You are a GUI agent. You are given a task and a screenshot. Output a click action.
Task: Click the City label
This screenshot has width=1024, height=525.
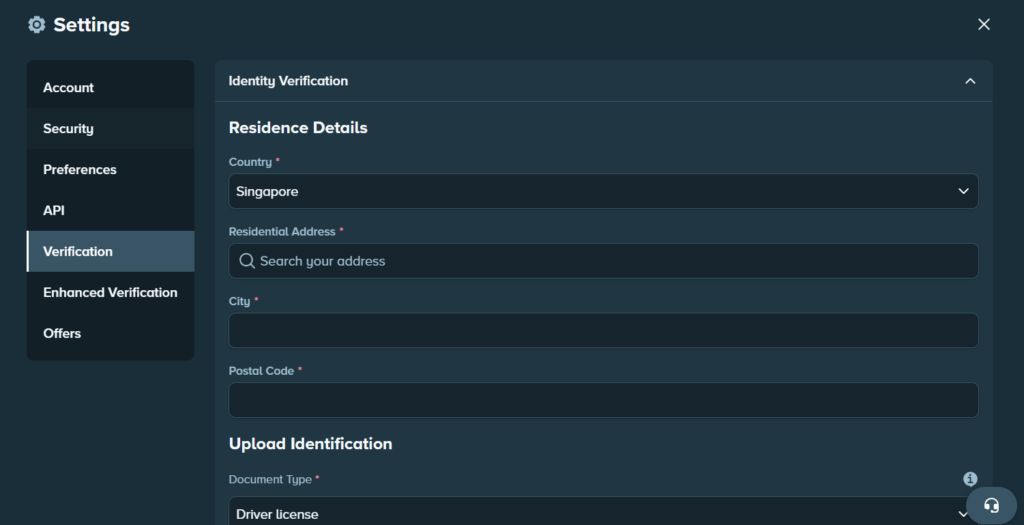239,301
